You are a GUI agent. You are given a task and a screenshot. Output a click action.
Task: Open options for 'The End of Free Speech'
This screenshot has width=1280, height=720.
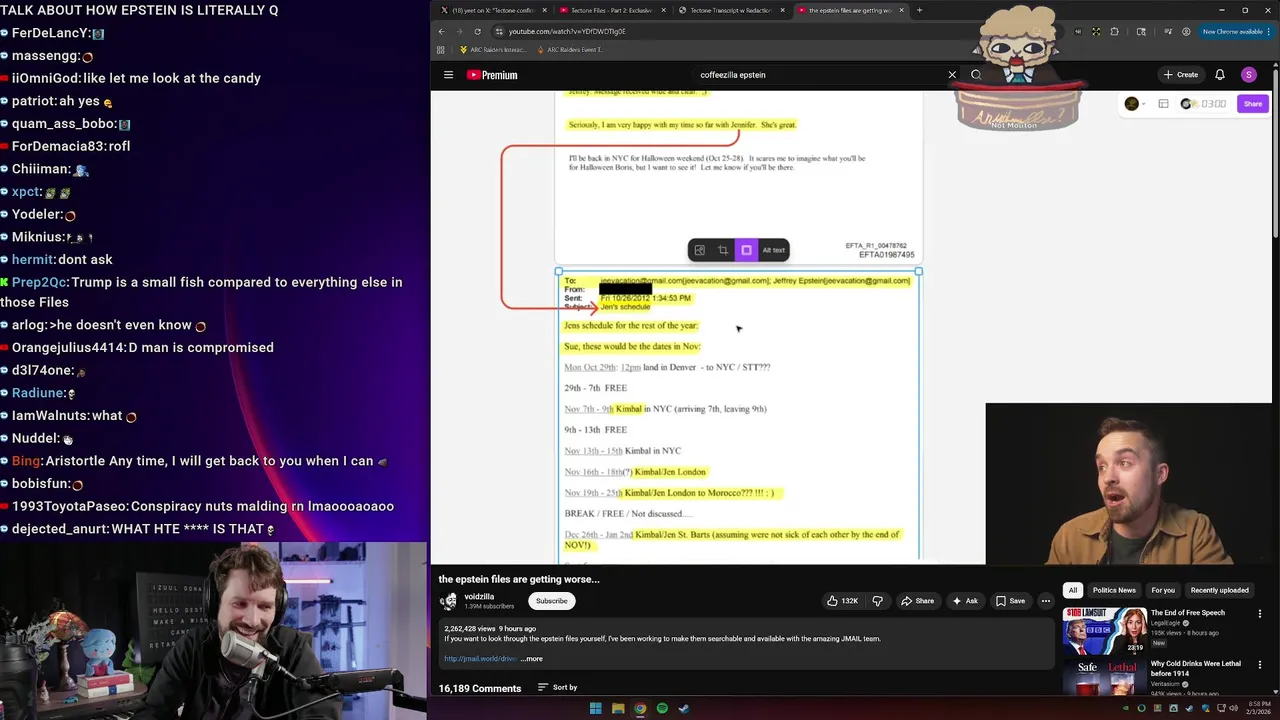1259,613
